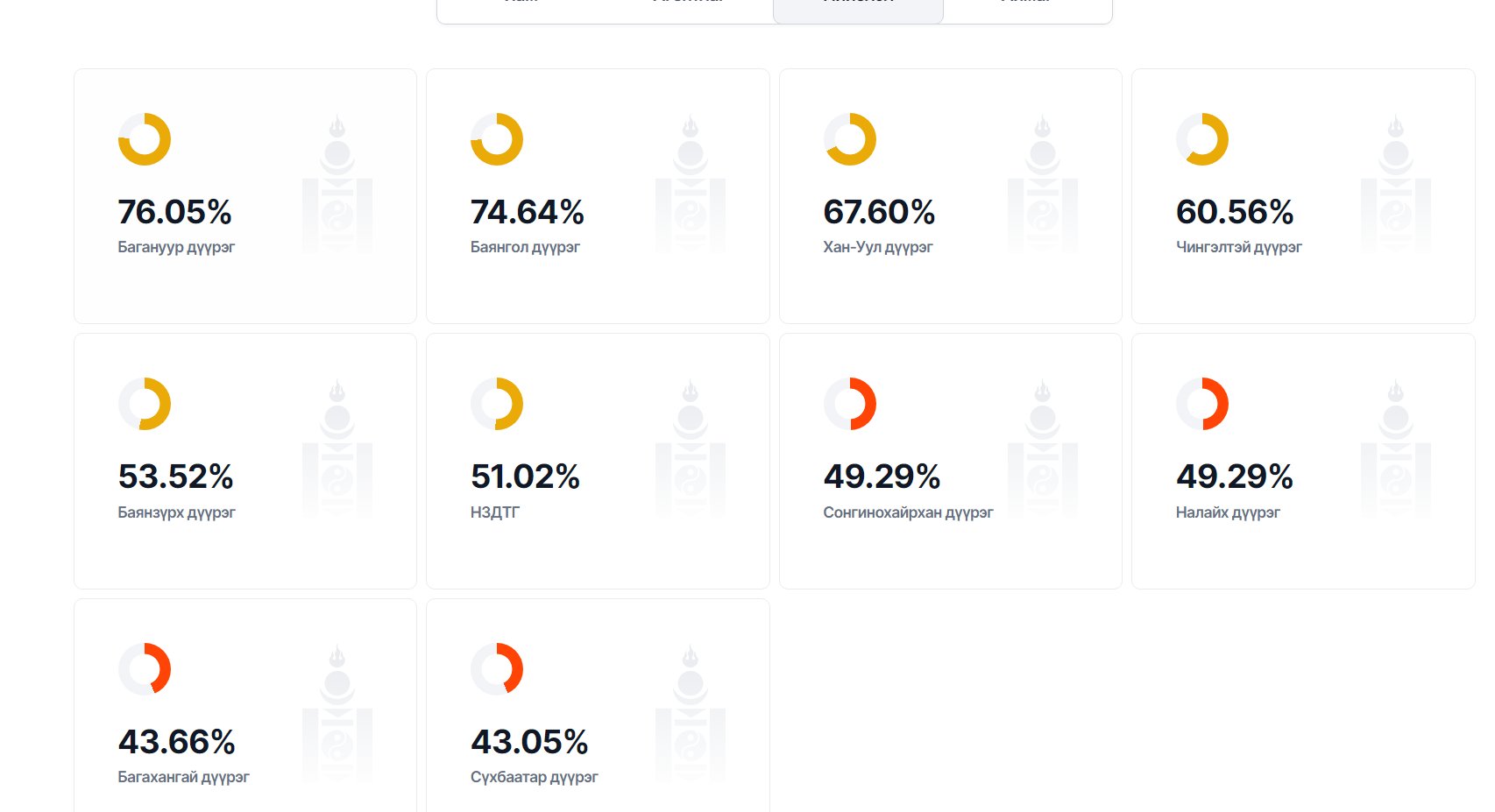Click the 67.60% value for Хан-Уул
This screenshot has width=1495, height=812.
[879, 212]
